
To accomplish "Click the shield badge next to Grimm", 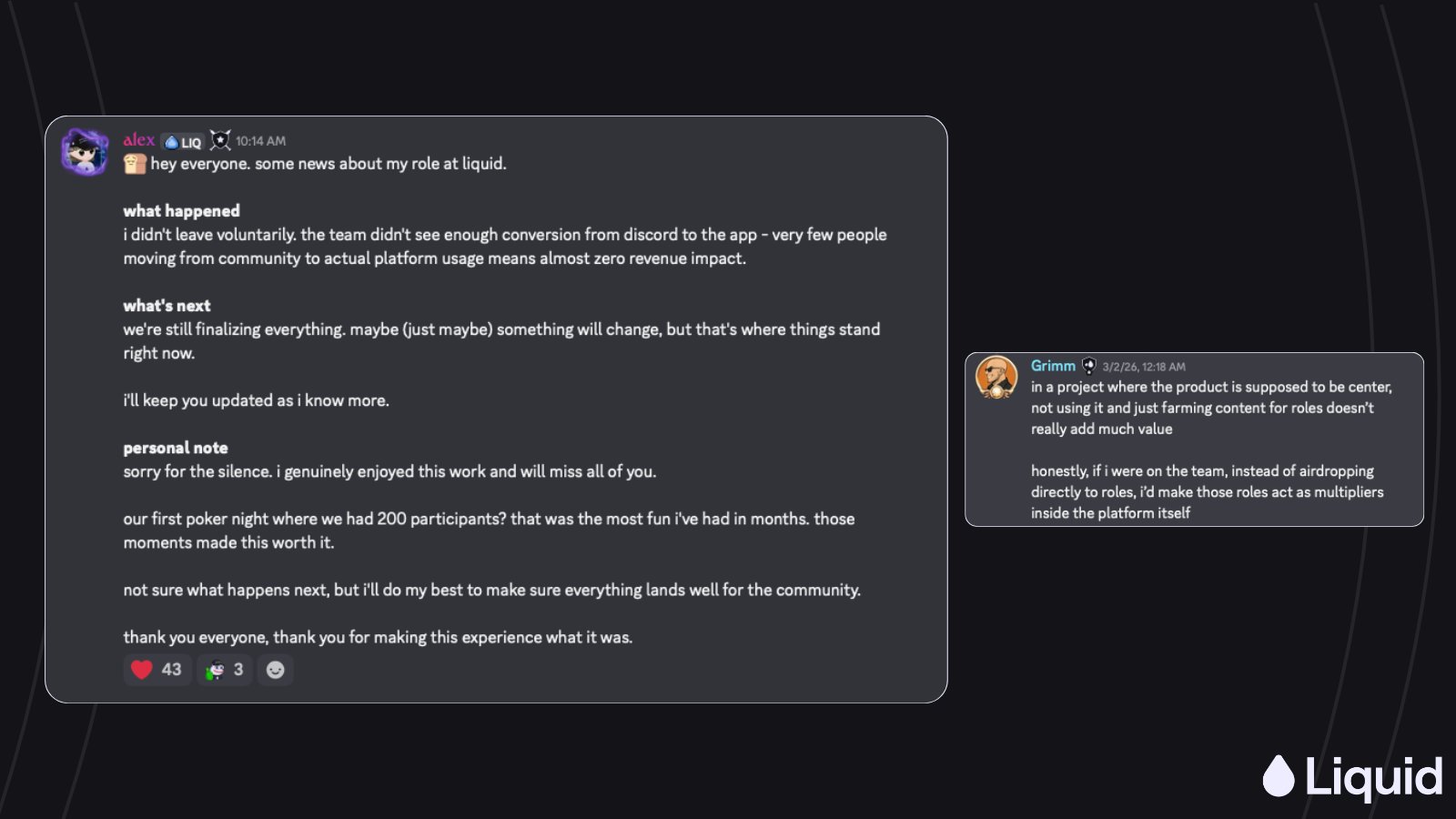I will tap(1089, 366).
